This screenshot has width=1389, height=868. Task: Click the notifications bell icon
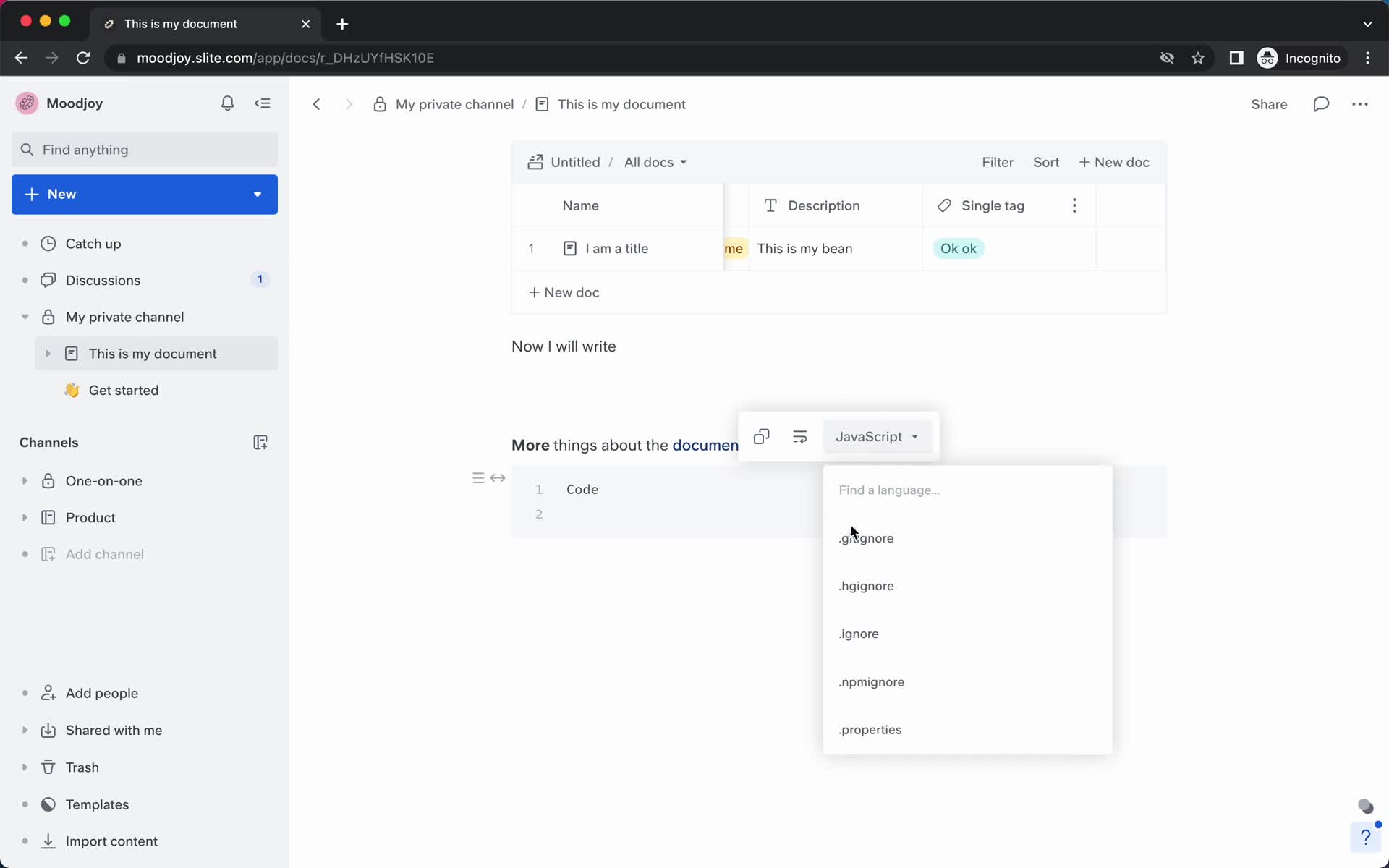(x=228, y=103)
